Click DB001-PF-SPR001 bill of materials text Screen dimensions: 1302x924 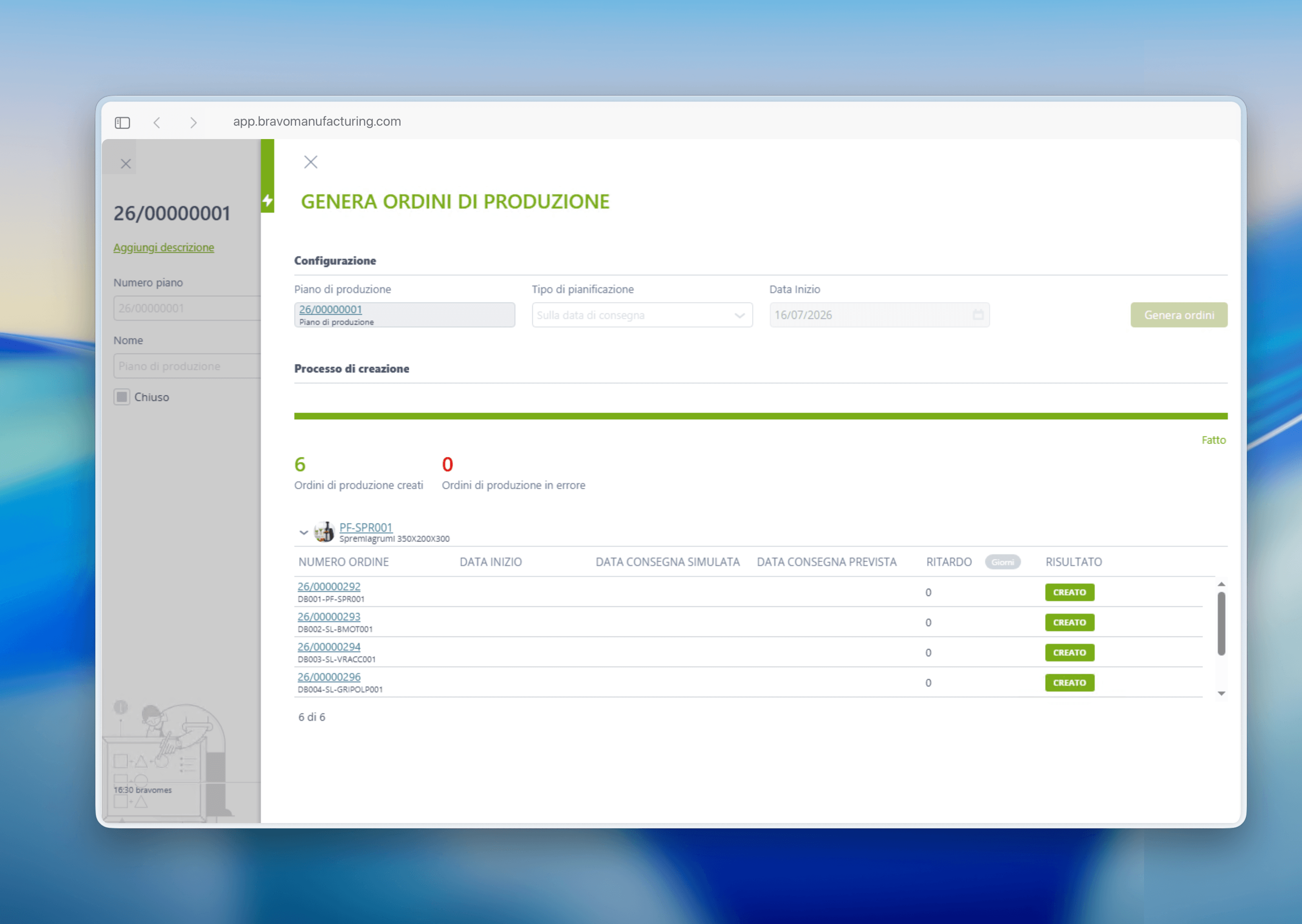pyautogui.click(x=331, y=599)
